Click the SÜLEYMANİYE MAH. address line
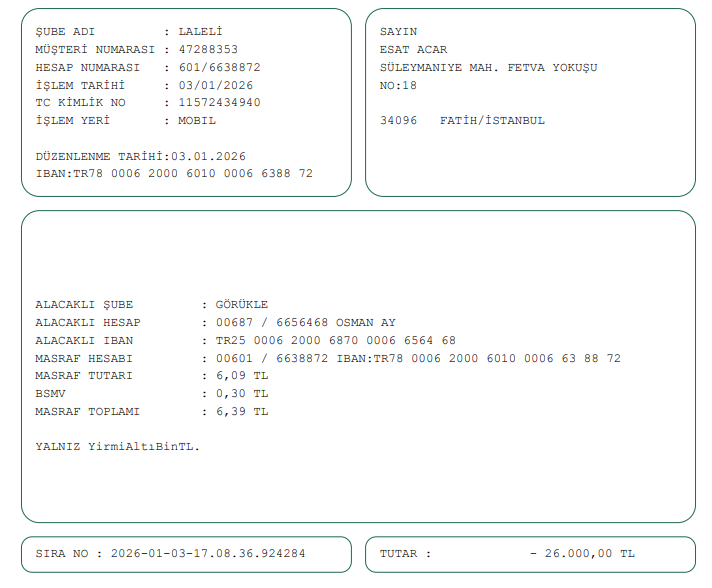712x588 pixels. coord(489,67)
